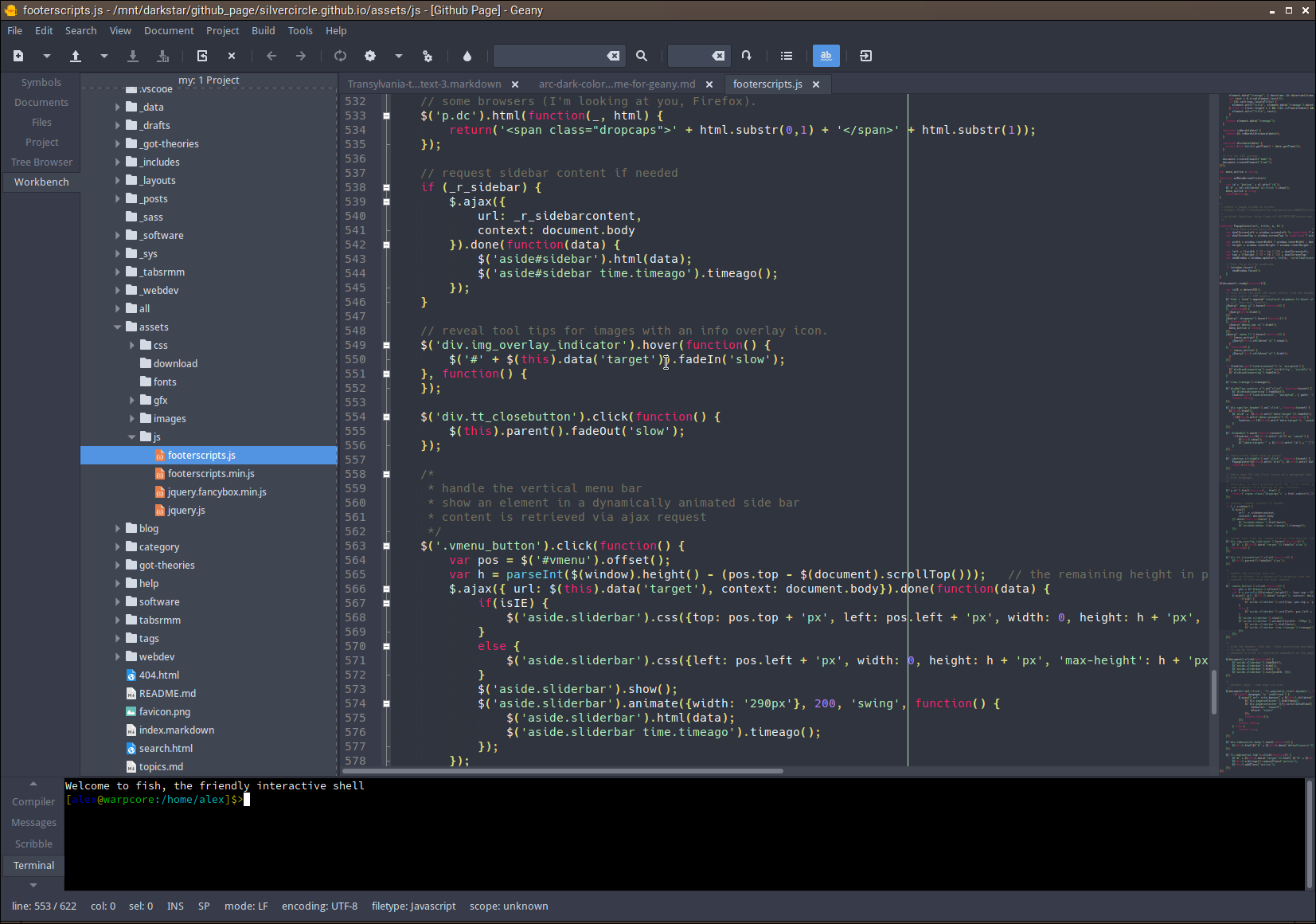Open the color chooser droplet icon
This screenshot has width=1316, height=924.
(x=467, y=56)
